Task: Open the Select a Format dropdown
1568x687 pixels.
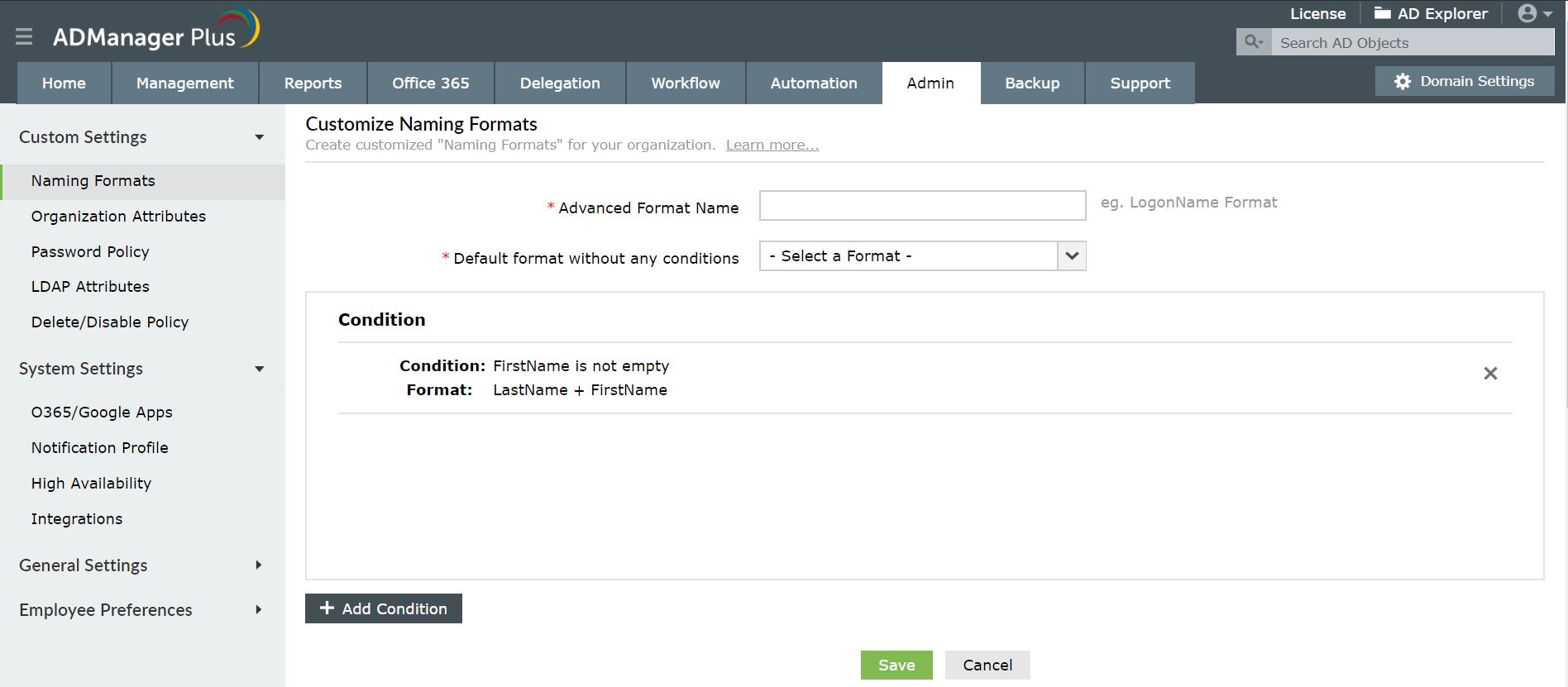Action: point(1071,256)
